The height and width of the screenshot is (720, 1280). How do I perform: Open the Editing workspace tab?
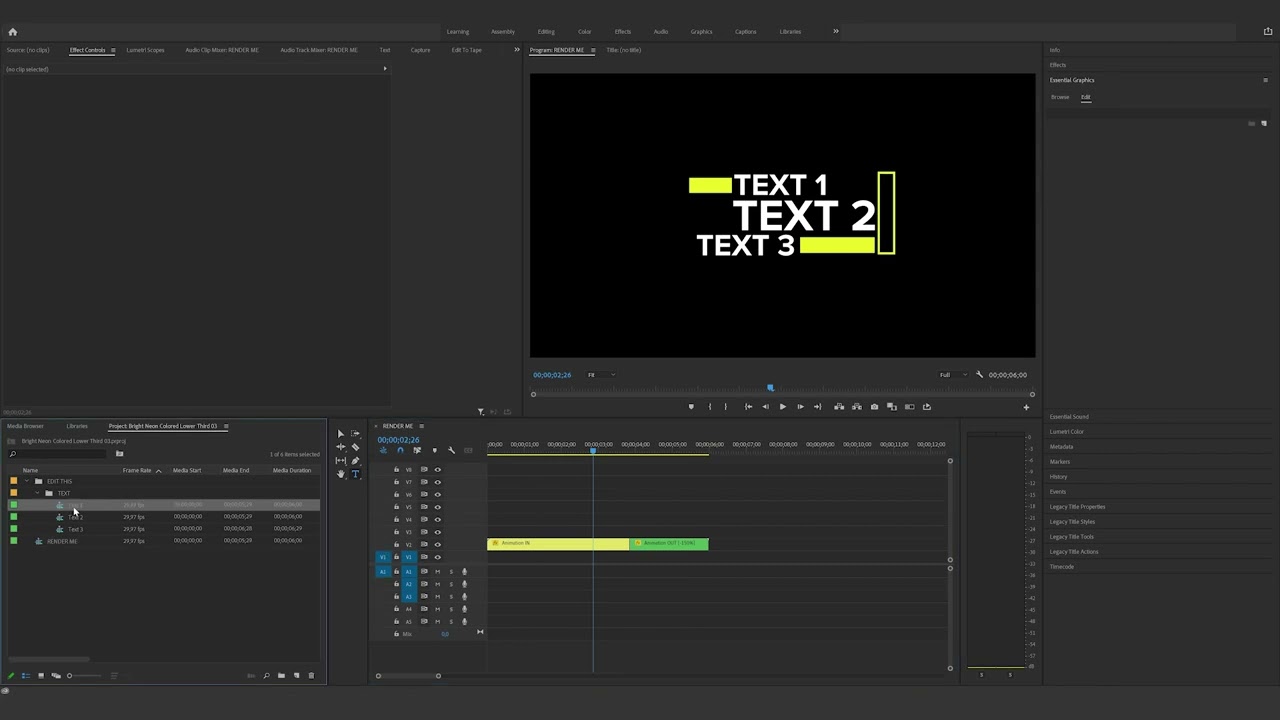point(546,31)
